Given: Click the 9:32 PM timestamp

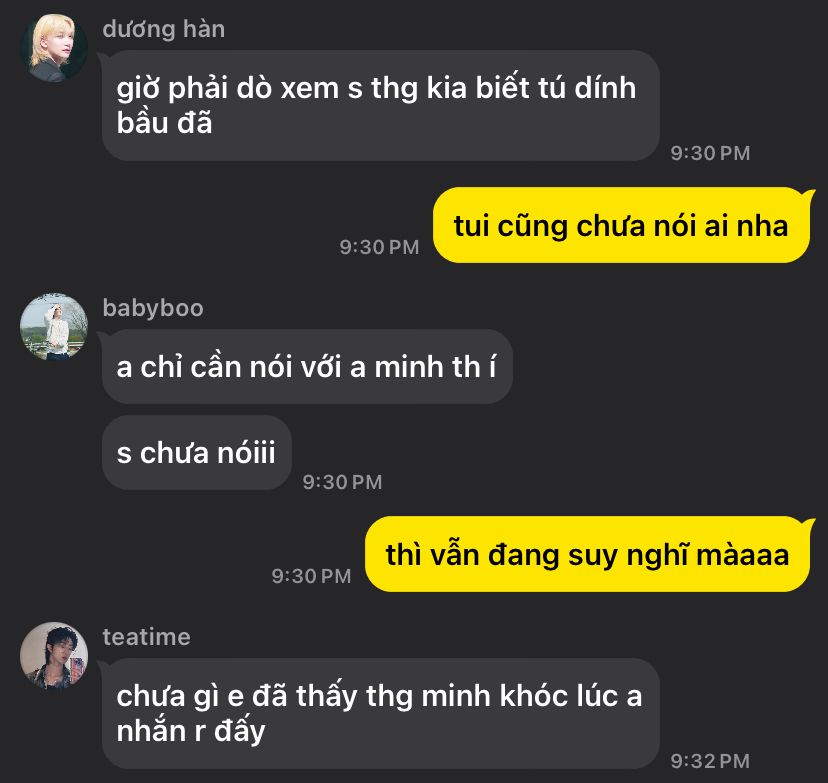Looking at the screenshot, I should pos(710,761).
